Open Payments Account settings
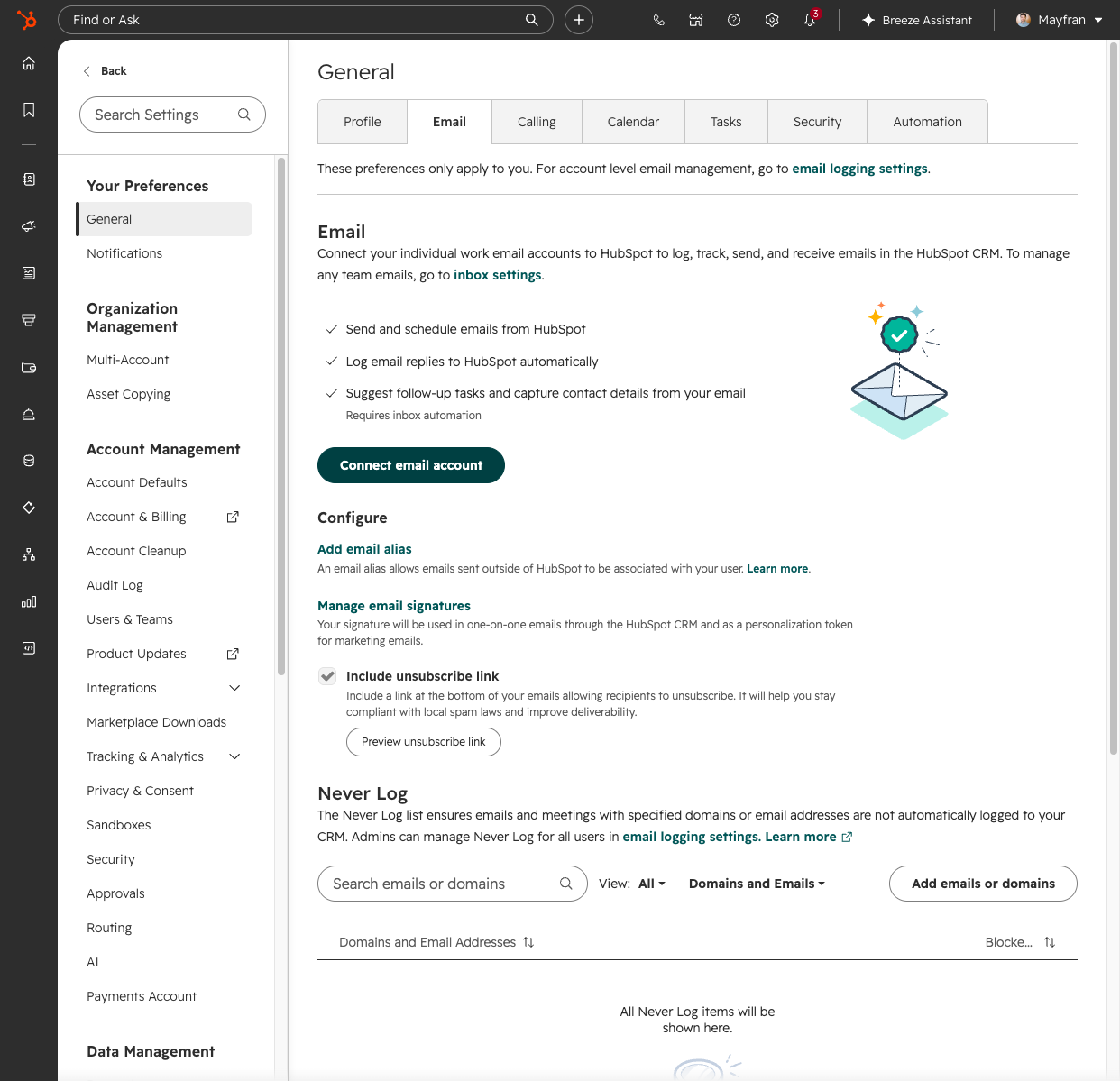This screenshot has height=1081, width=1120. [x=142, y=996]
